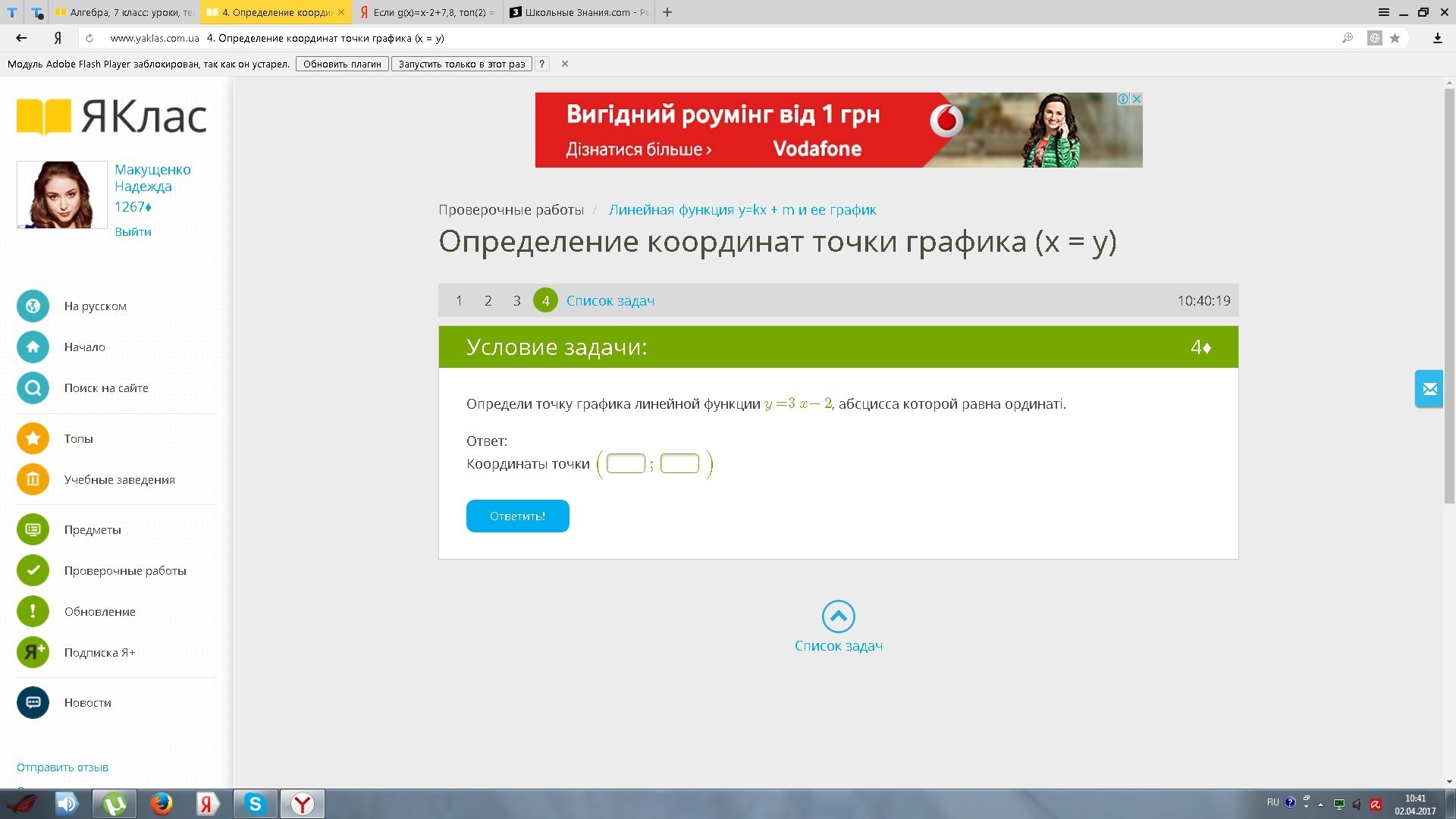This screenshot has height=819, width=1456.
Task: Click the globe language icon in sidebar
Action: coord(33,306)
